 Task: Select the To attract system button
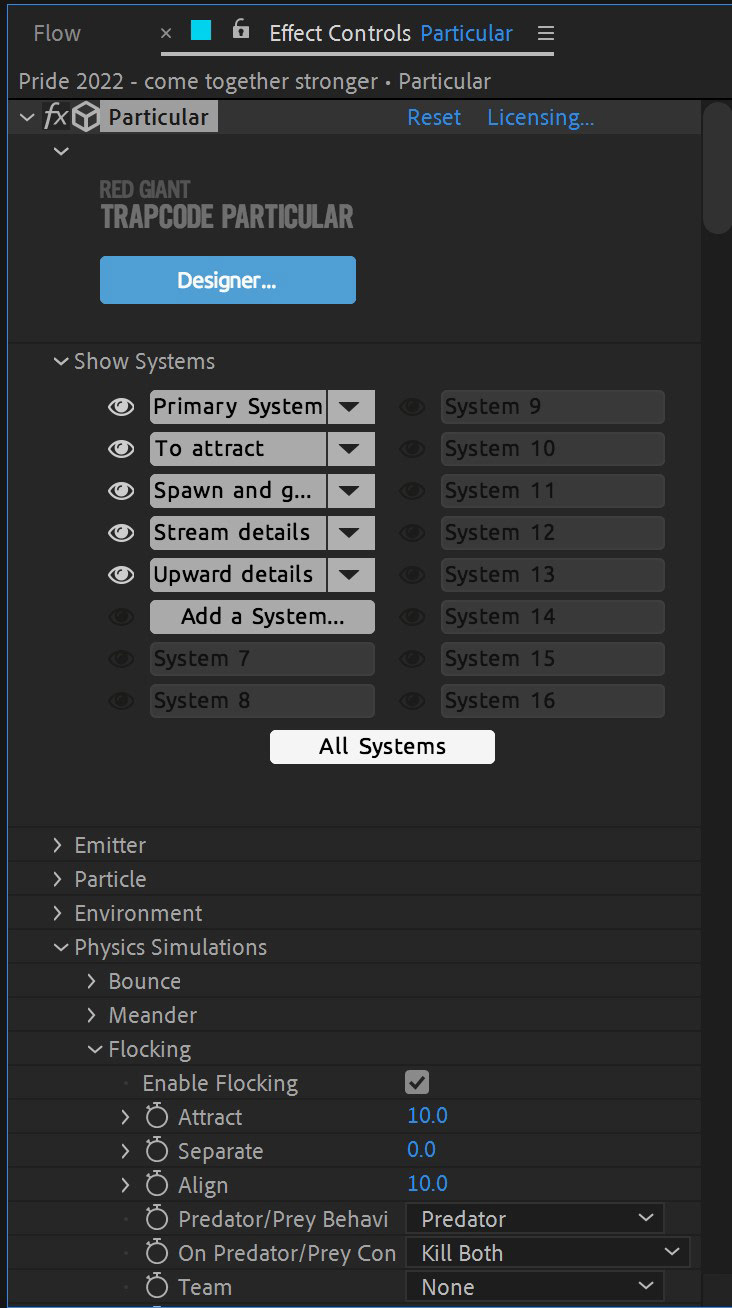pos(238,449)
